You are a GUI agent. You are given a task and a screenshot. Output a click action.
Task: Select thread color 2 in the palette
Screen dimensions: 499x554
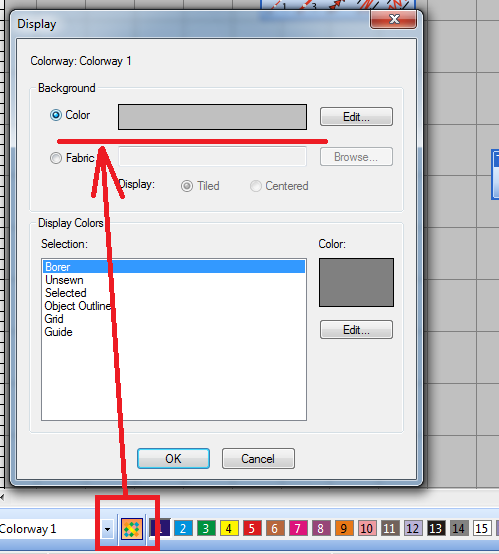pos(183,529)
